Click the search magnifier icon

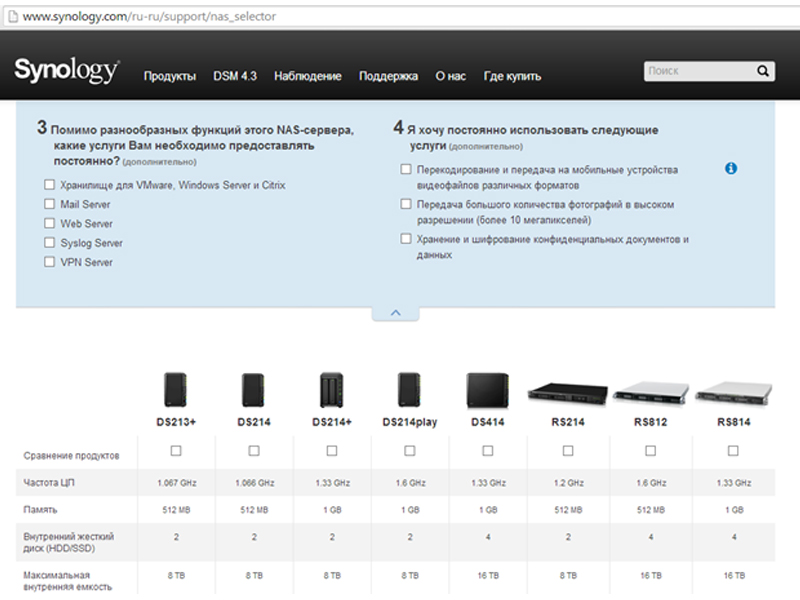tap(763, 71)
